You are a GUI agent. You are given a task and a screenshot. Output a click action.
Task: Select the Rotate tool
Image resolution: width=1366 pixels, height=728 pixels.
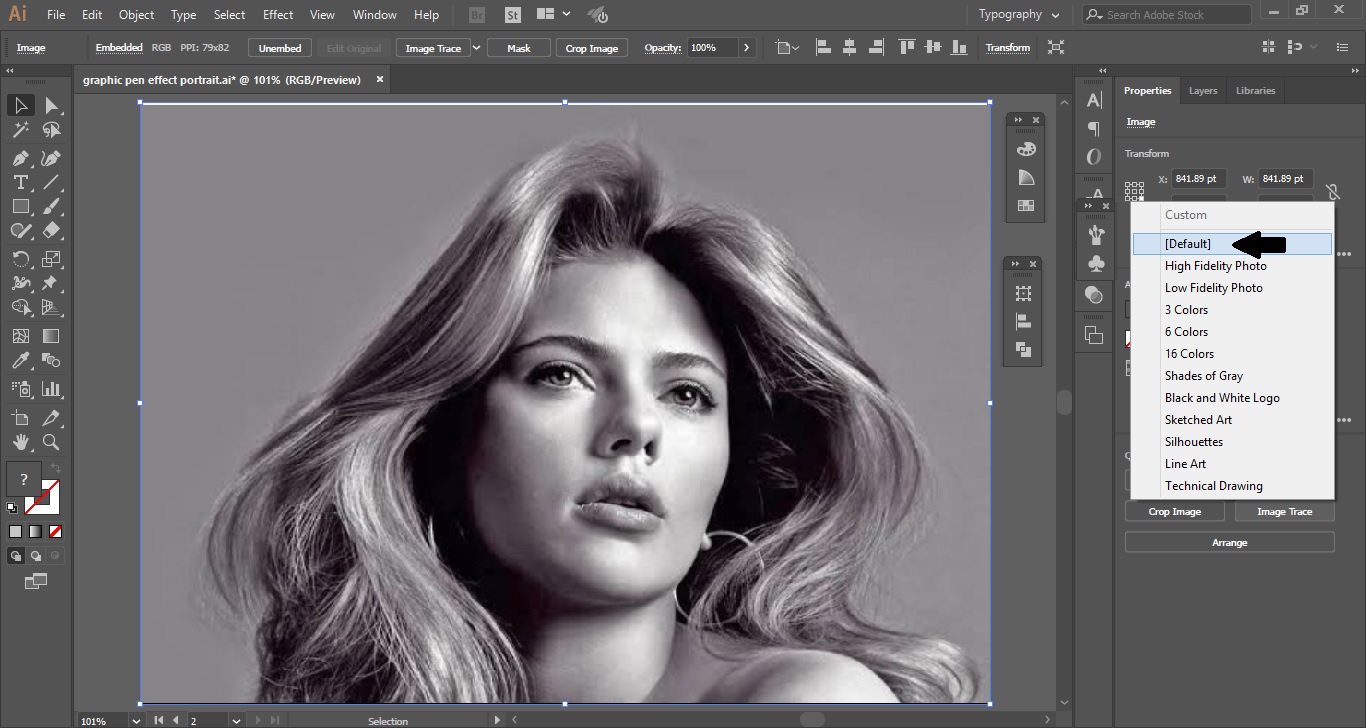(x=20, y=259)
